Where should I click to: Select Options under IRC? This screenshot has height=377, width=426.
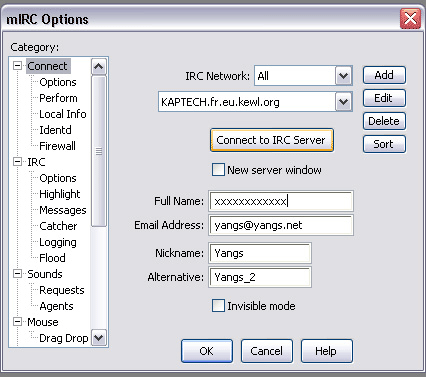coord(58,178)
